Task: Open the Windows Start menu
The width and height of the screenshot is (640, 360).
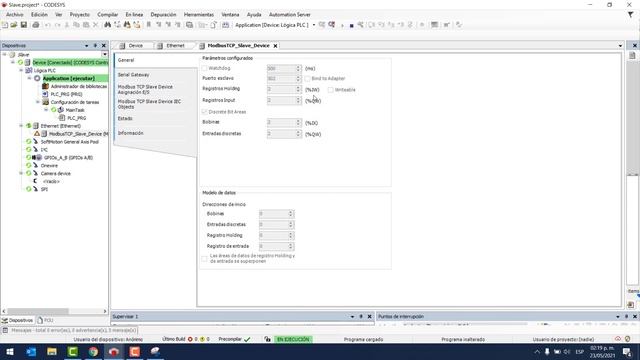Action: coord(10,351)
